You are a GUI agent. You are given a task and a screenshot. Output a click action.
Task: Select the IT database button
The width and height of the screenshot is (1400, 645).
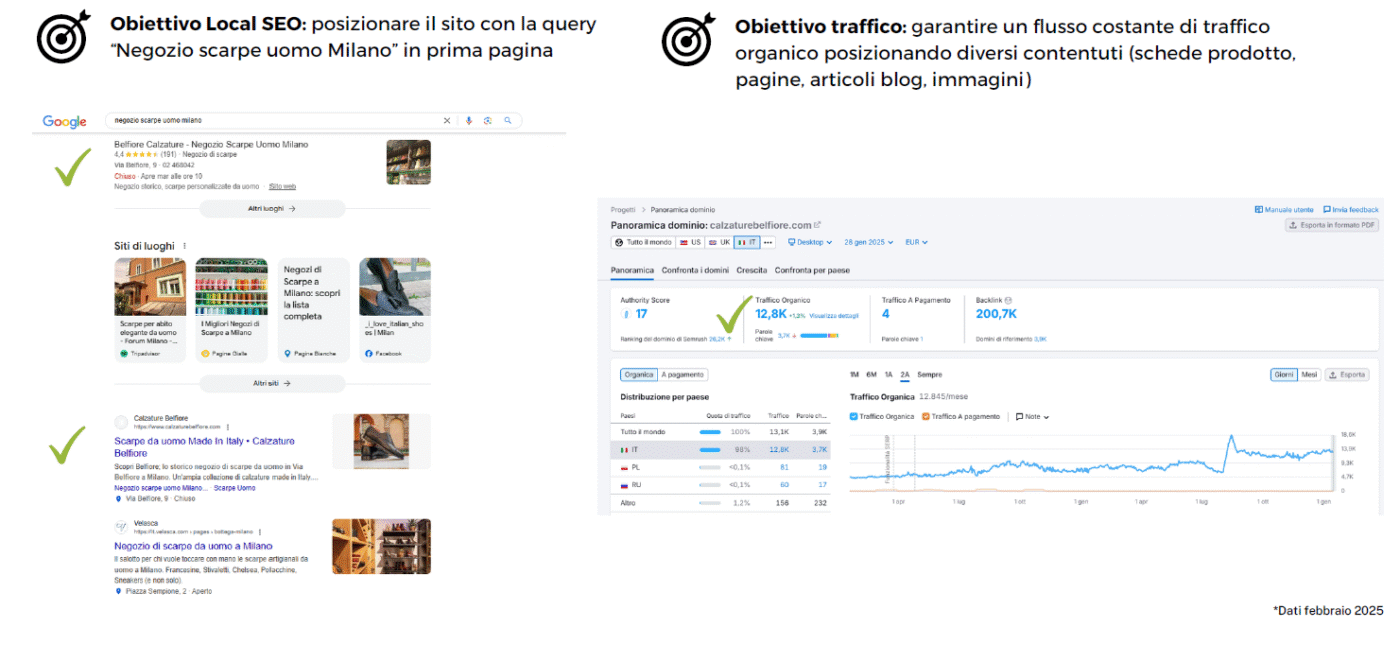pos(747,242)
